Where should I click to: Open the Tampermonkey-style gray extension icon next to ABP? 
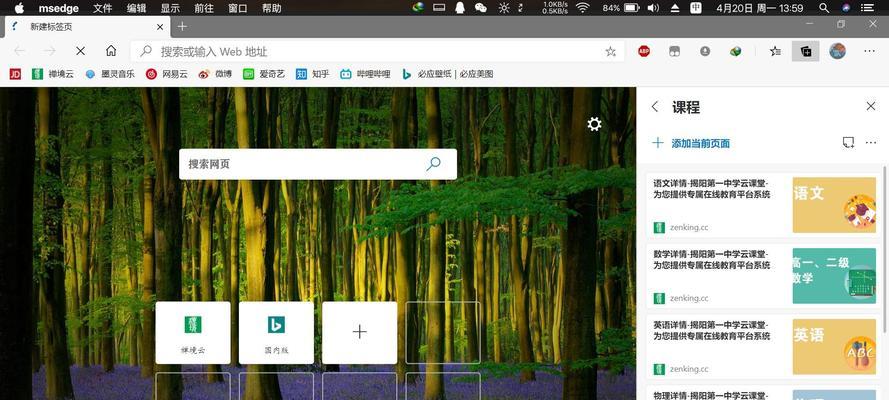click(x=674, y=51)
